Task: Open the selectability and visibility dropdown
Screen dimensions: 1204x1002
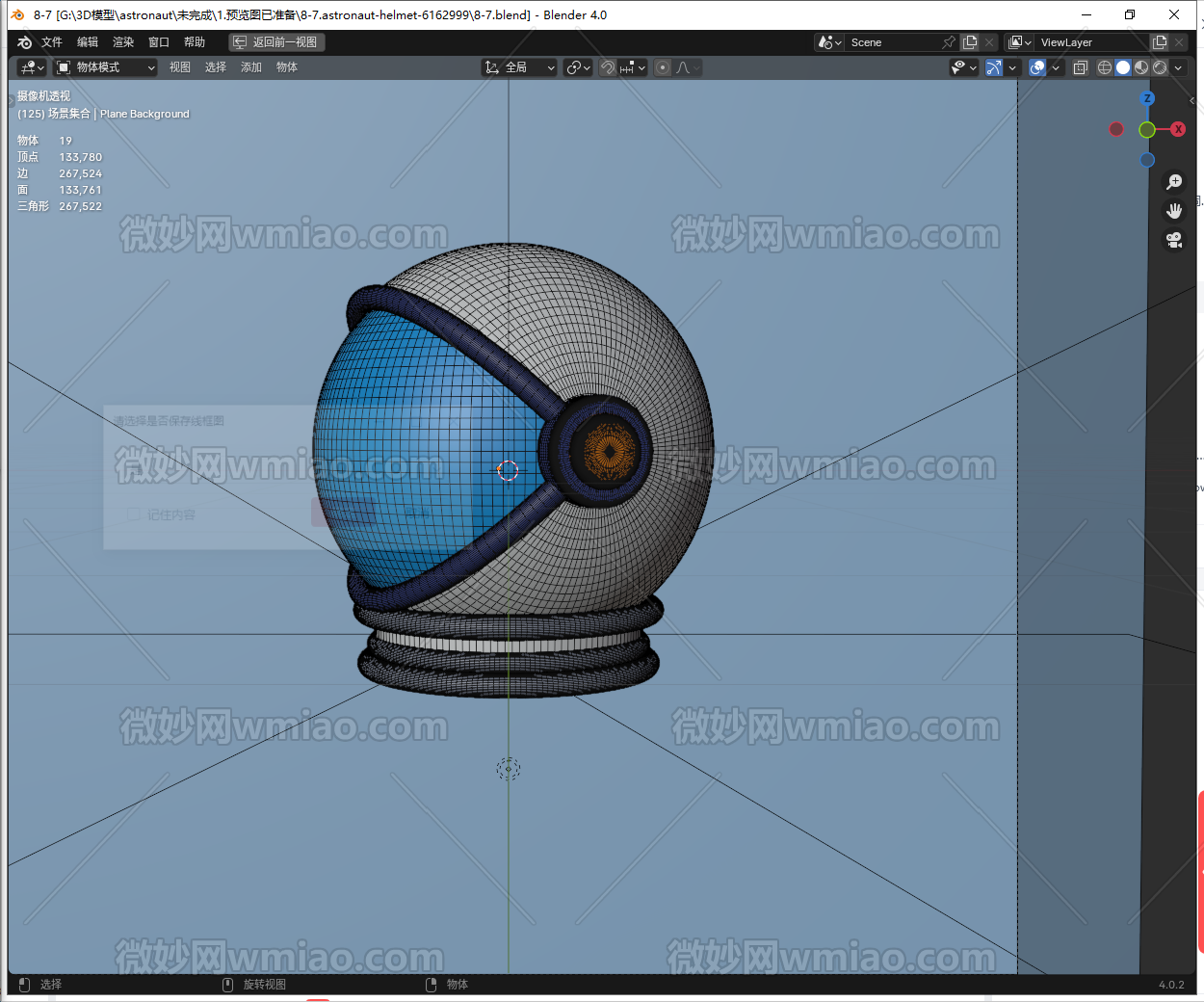Action: click(x=964, y=67)
